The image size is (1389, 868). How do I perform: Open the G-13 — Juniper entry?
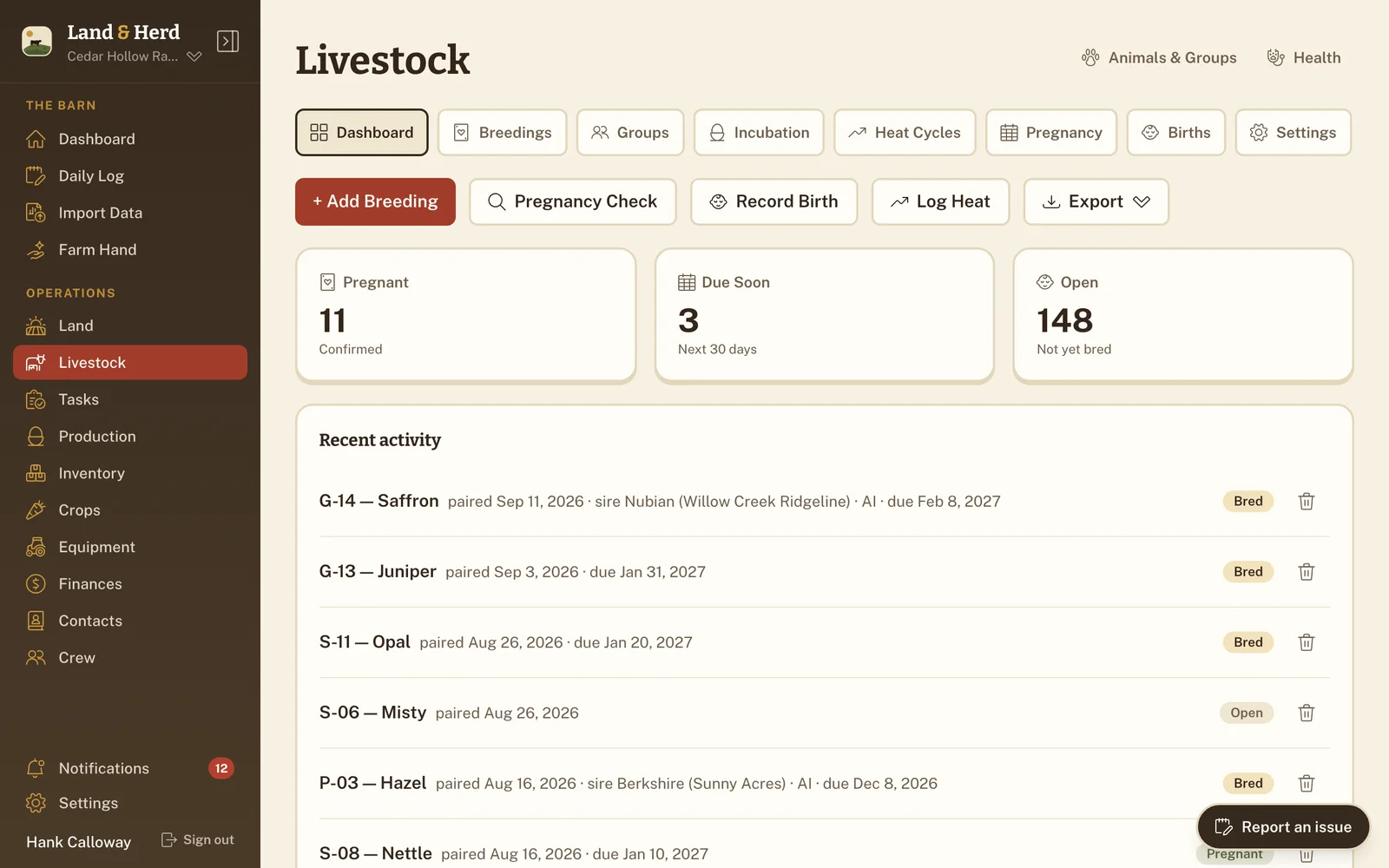378,571
